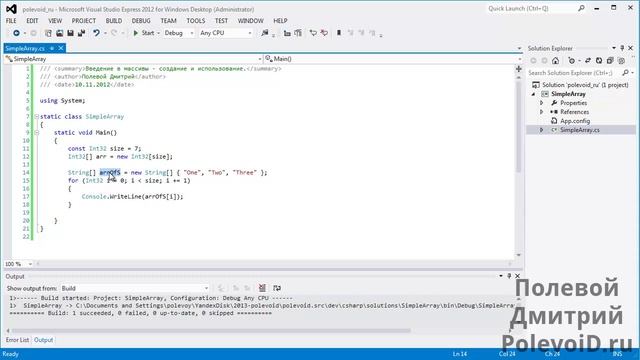Open the SimpleArray class navigation dropdown

coord(133,59)
